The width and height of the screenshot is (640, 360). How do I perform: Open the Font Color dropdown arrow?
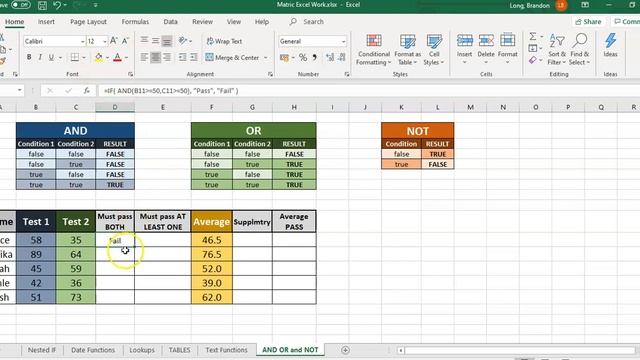(127, 58)
